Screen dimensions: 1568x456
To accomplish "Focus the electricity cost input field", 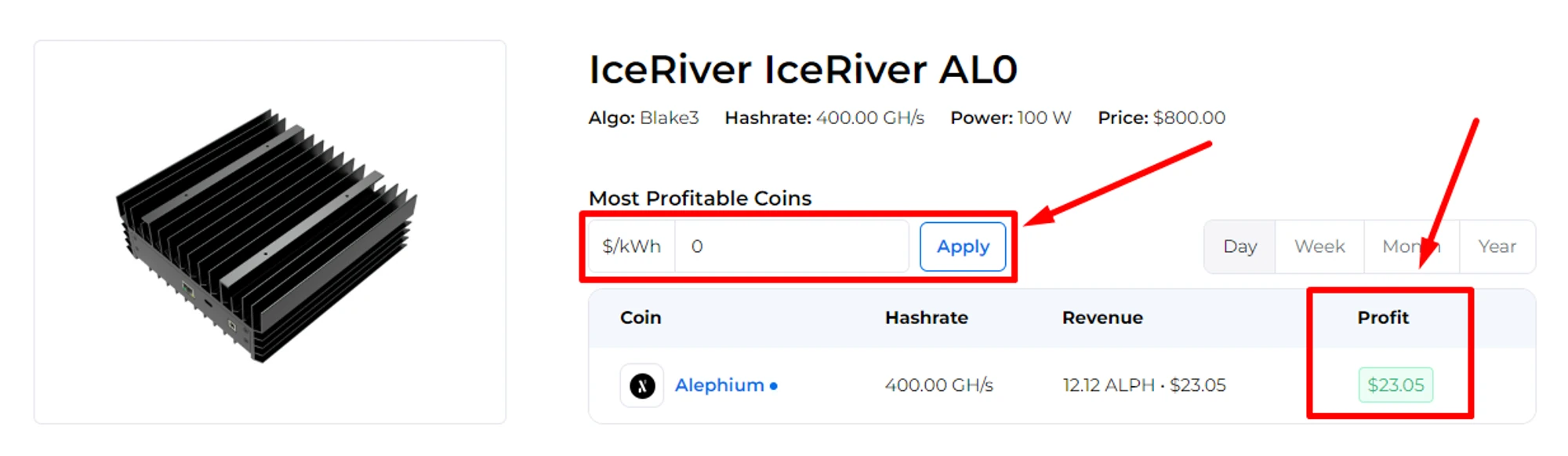I will pyautogui.click(x=790, y=246).
